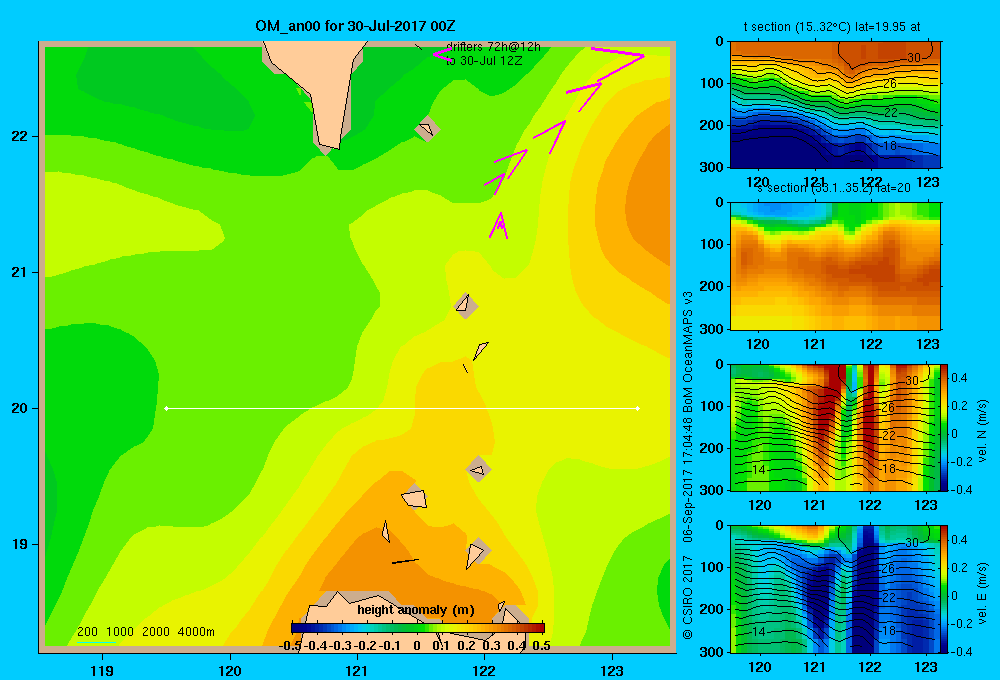1000x680 pixels.
Task: Click longitude label 121 on main map axis
Action: (357, 670)
